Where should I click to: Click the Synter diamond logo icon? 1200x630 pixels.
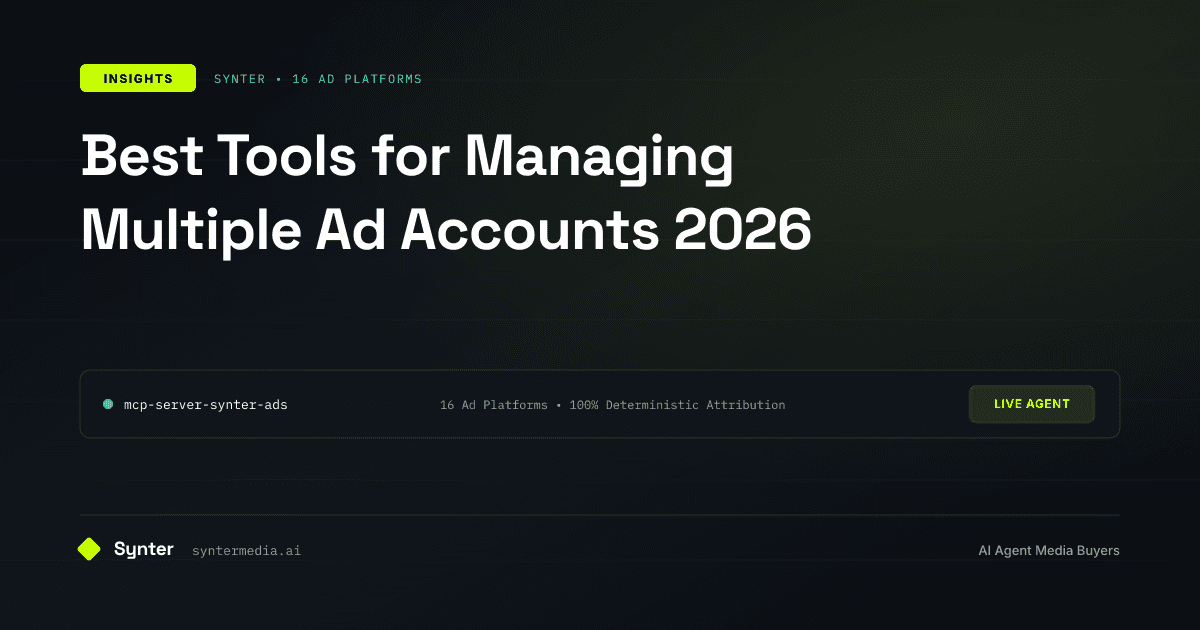[x=90, y=549]
